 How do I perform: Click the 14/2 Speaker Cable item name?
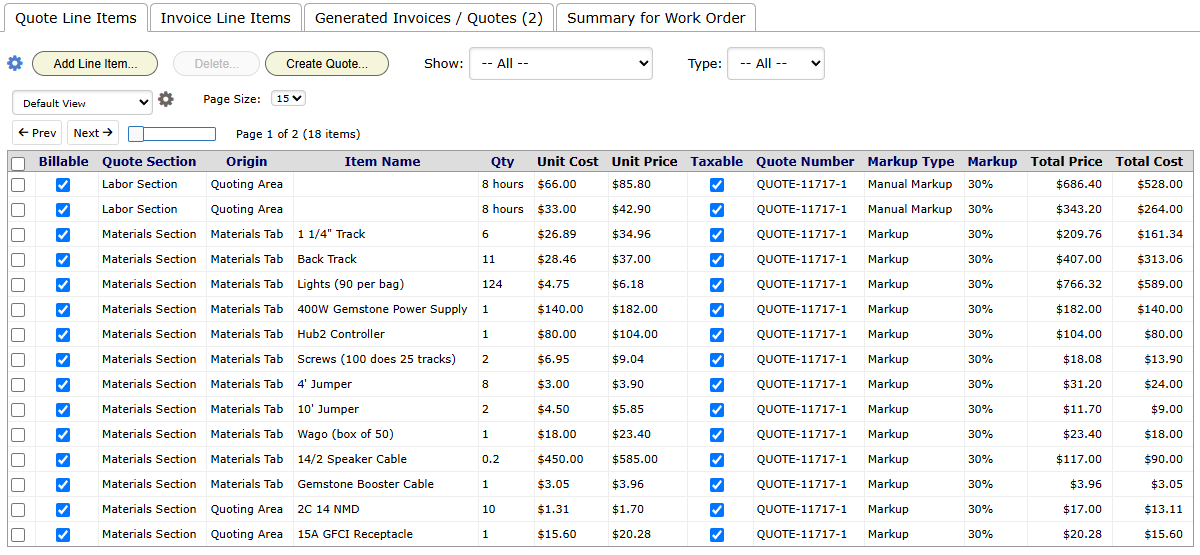(x=352, y=460)
